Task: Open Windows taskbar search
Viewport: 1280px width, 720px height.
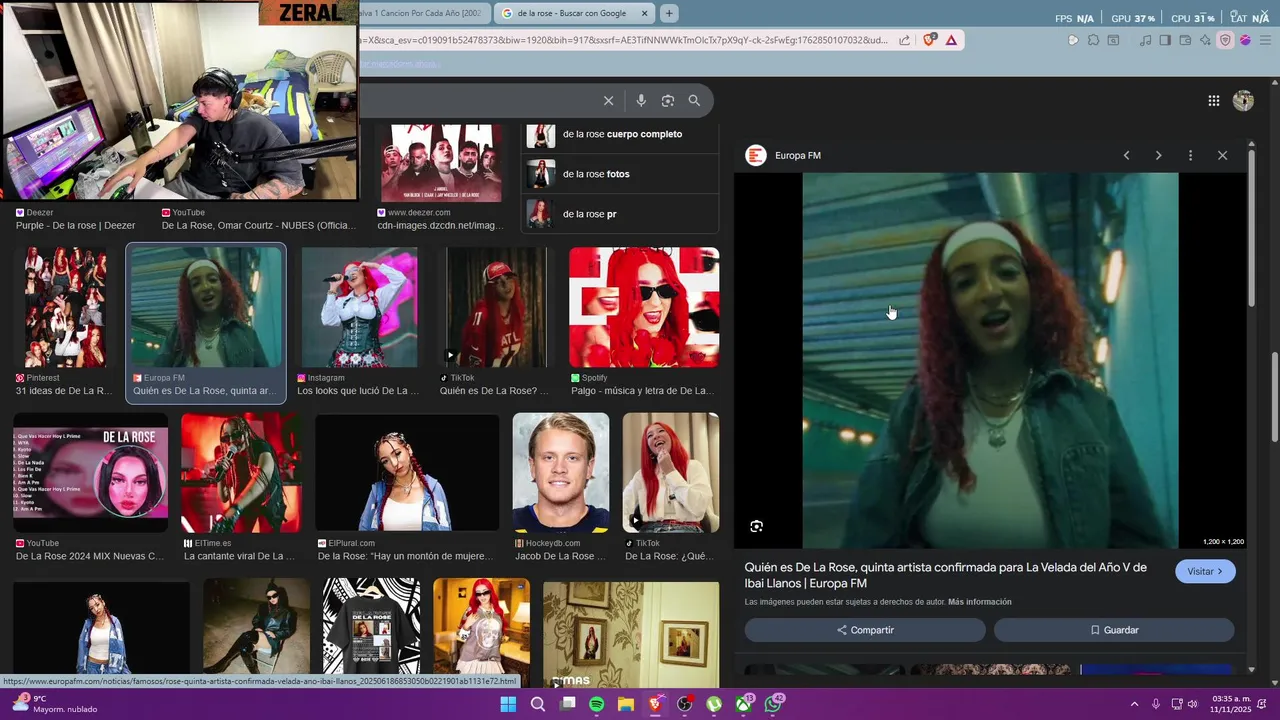Action: [x=538, y=704]
